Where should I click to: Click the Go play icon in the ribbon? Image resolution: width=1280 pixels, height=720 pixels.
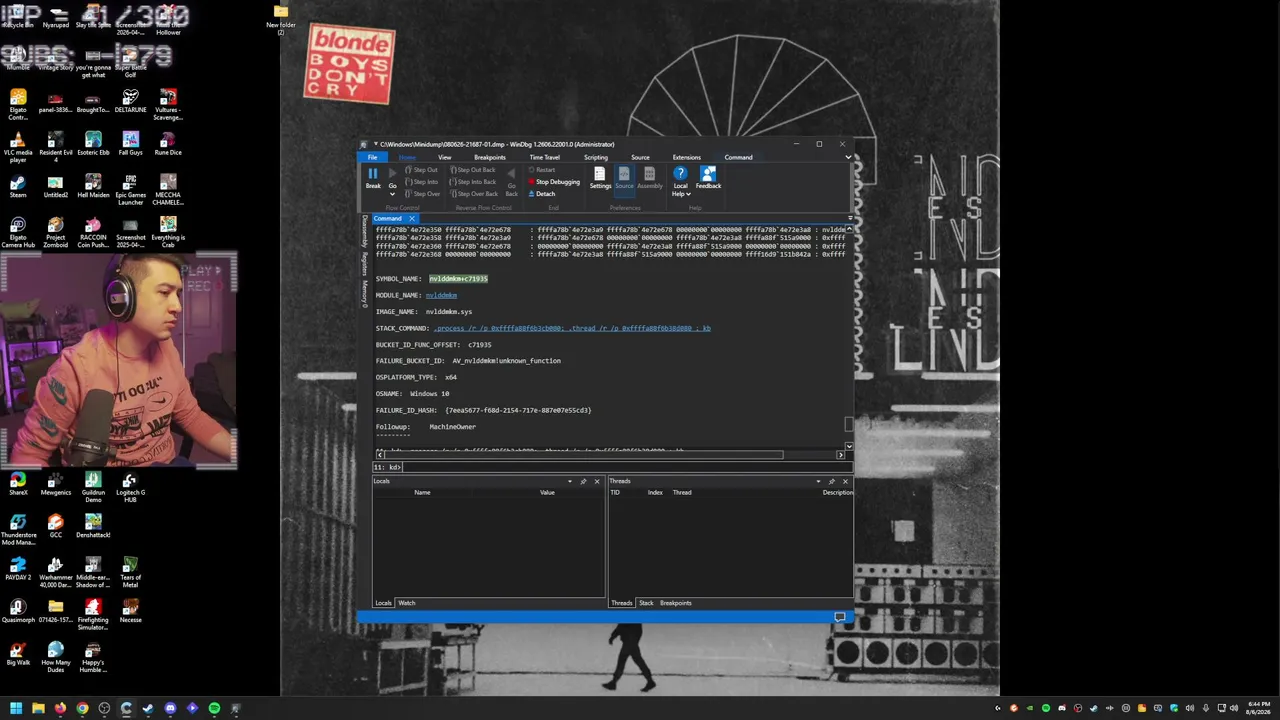coord(392,174)
